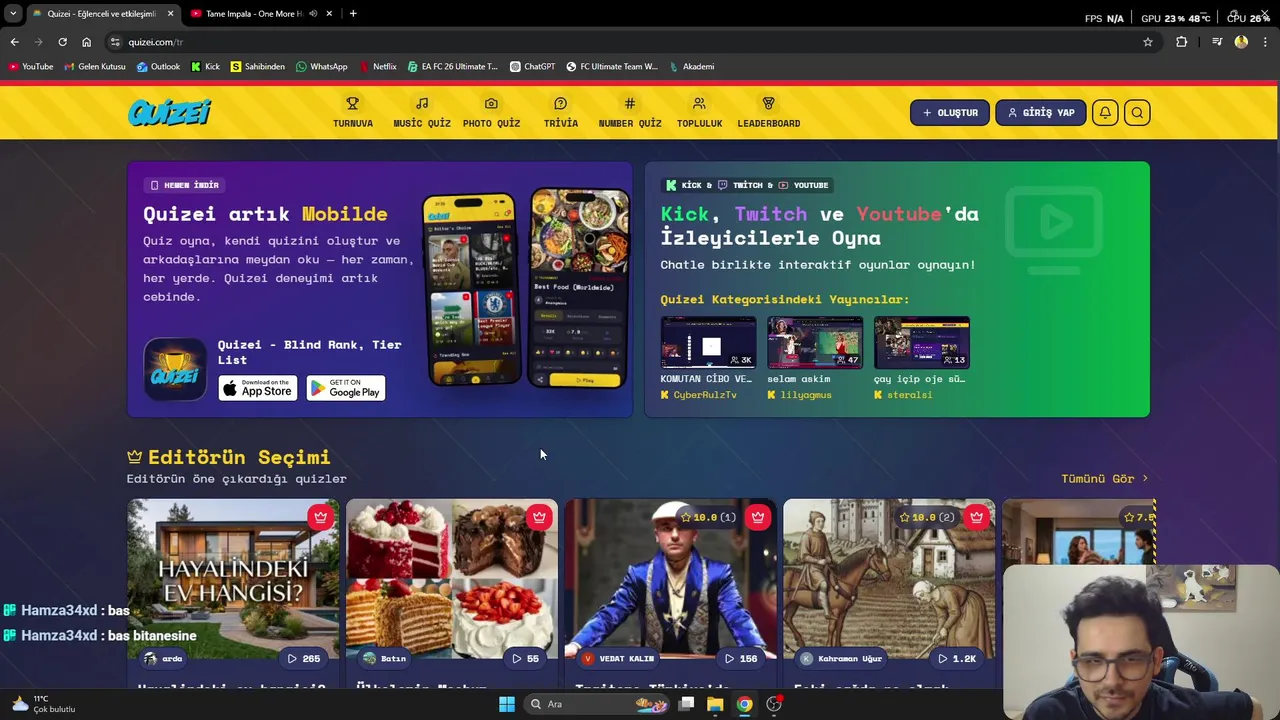The width and height of the screenshot is (1280, 720).
Task: Click the Oluştur button
Action: [950, 113]
